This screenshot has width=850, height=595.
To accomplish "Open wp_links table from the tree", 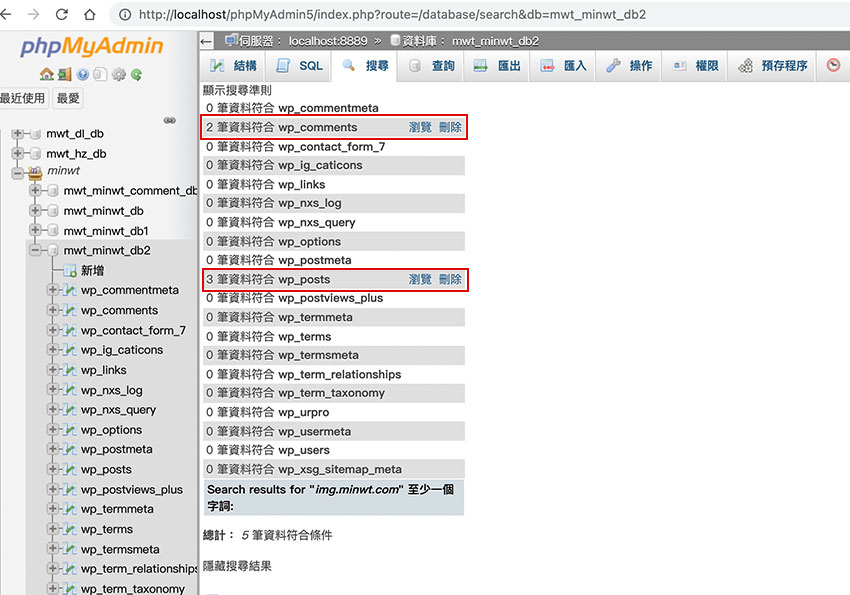I will coord(104,370).
